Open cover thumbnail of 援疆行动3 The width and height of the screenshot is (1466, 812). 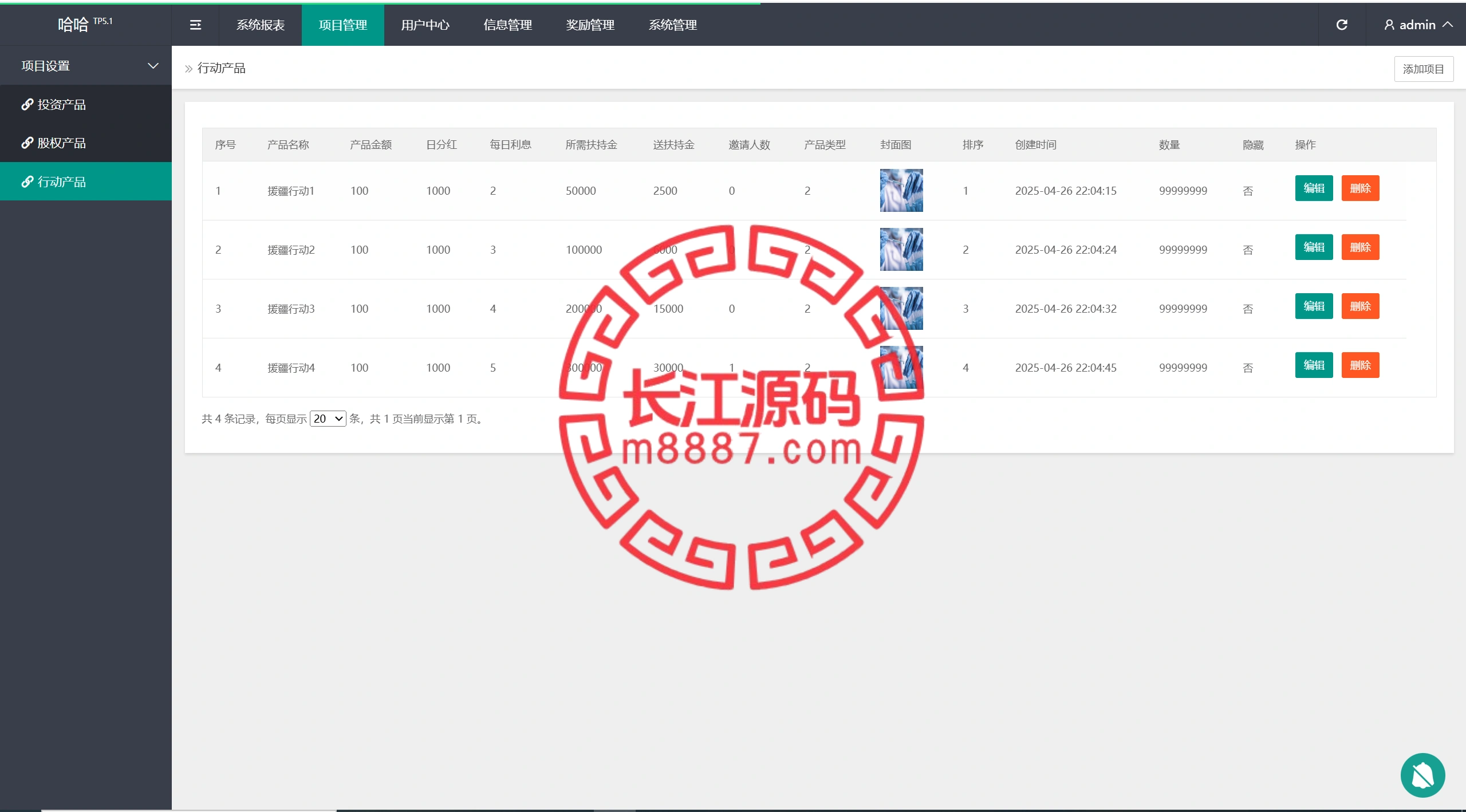[x=901, y=308]
